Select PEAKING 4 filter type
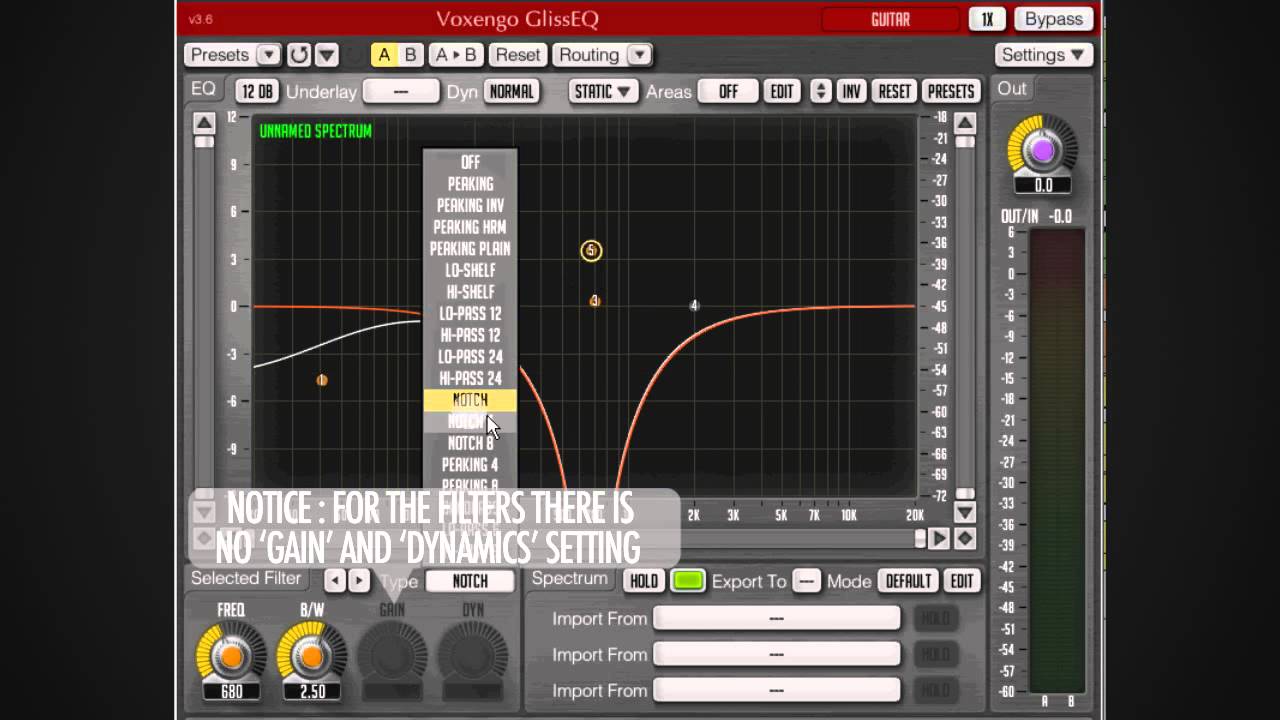 click(470, 465)
